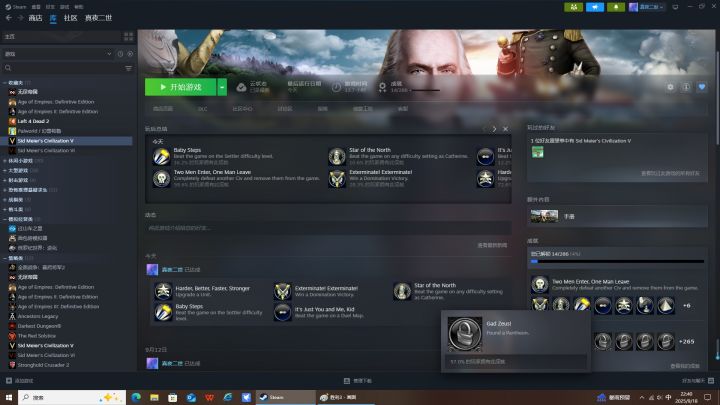The height and width of the screenshot is (405, 720).
Task: Go forward with the right arrow
Action: click(20, 17)
